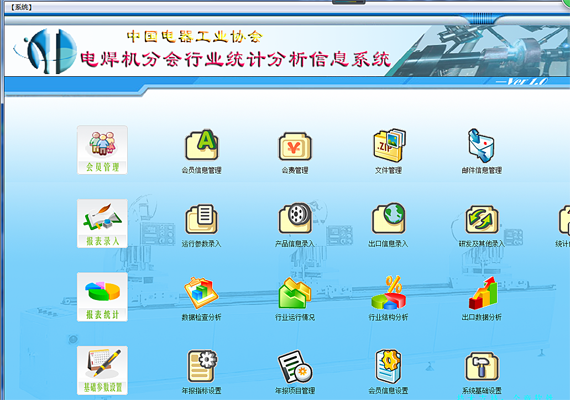Screen dimensions: 570x400
Task: Click the 电焊机分会行业统计分析信息系统 banner heading
Action: [x=236, y=60]
